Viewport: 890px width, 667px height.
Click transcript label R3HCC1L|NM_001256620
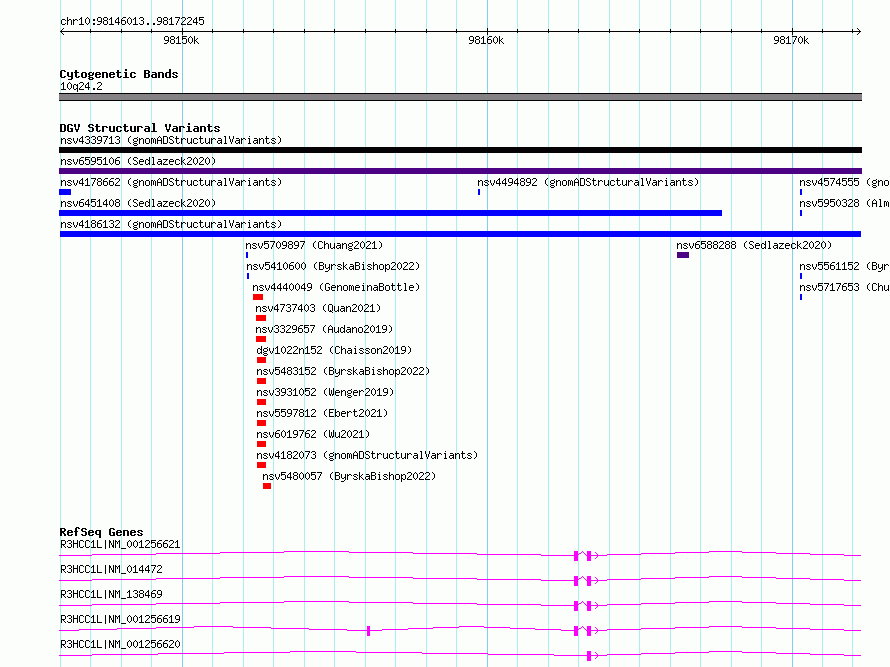(x=120, y=644)
